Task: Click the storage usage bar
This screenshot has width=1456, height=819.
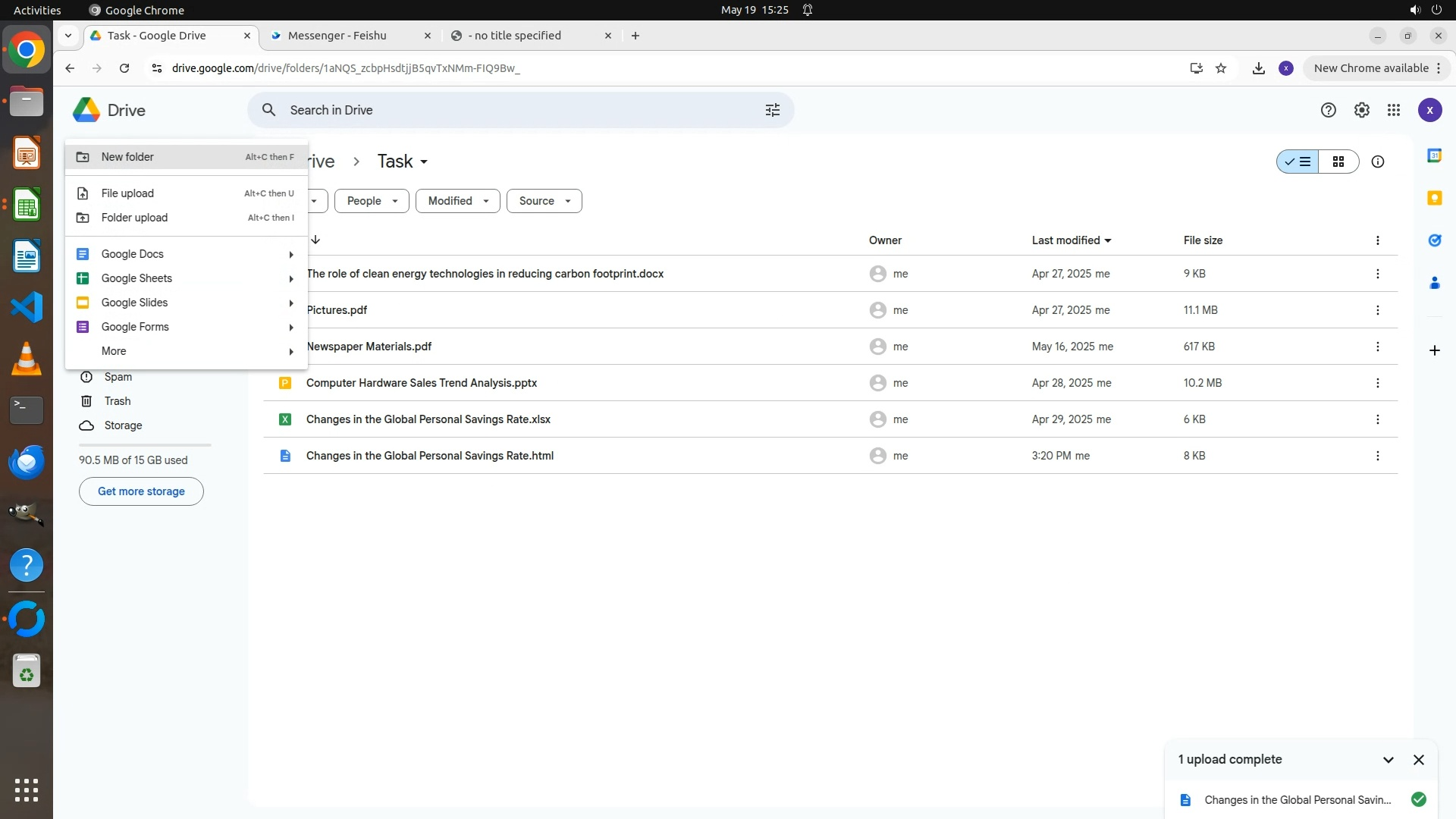Action: (144, 444)
